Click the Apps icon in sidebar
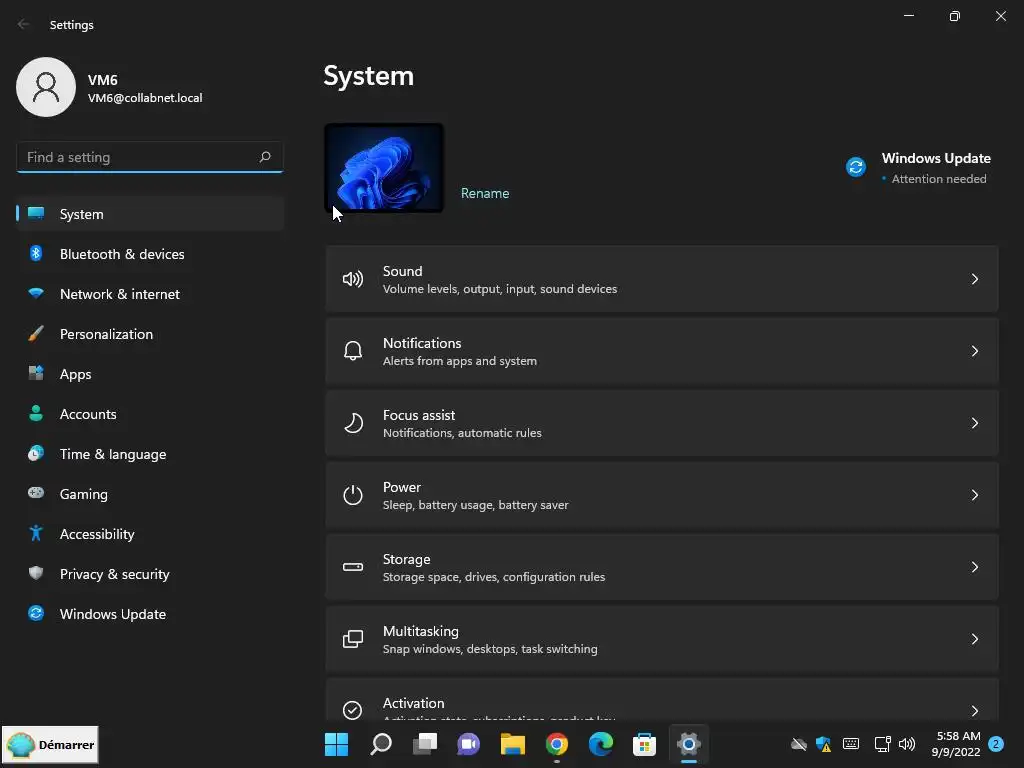Screen dimensions: 1024x768 [36, 374]
